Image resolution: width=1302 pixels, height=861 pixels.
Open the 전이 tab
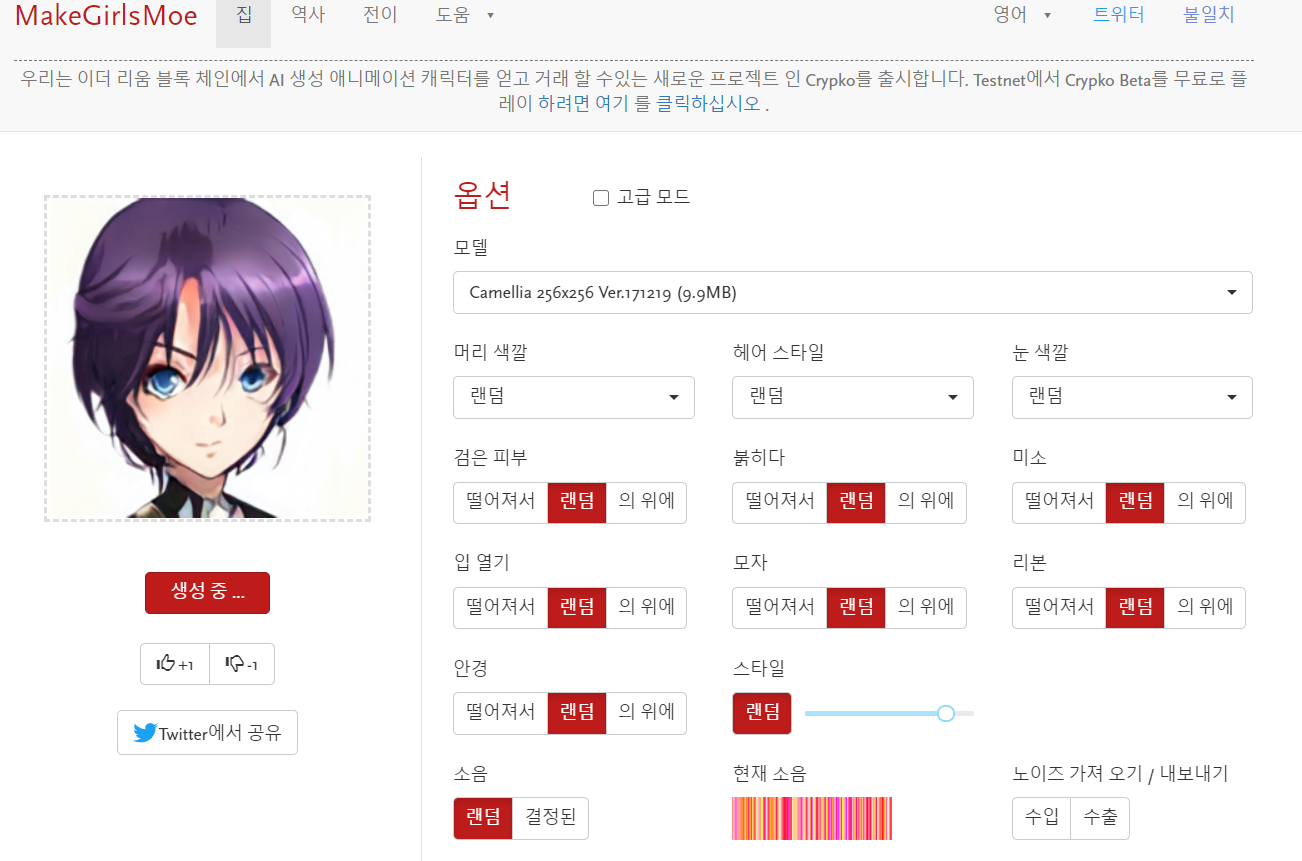(x=380, y=15)
